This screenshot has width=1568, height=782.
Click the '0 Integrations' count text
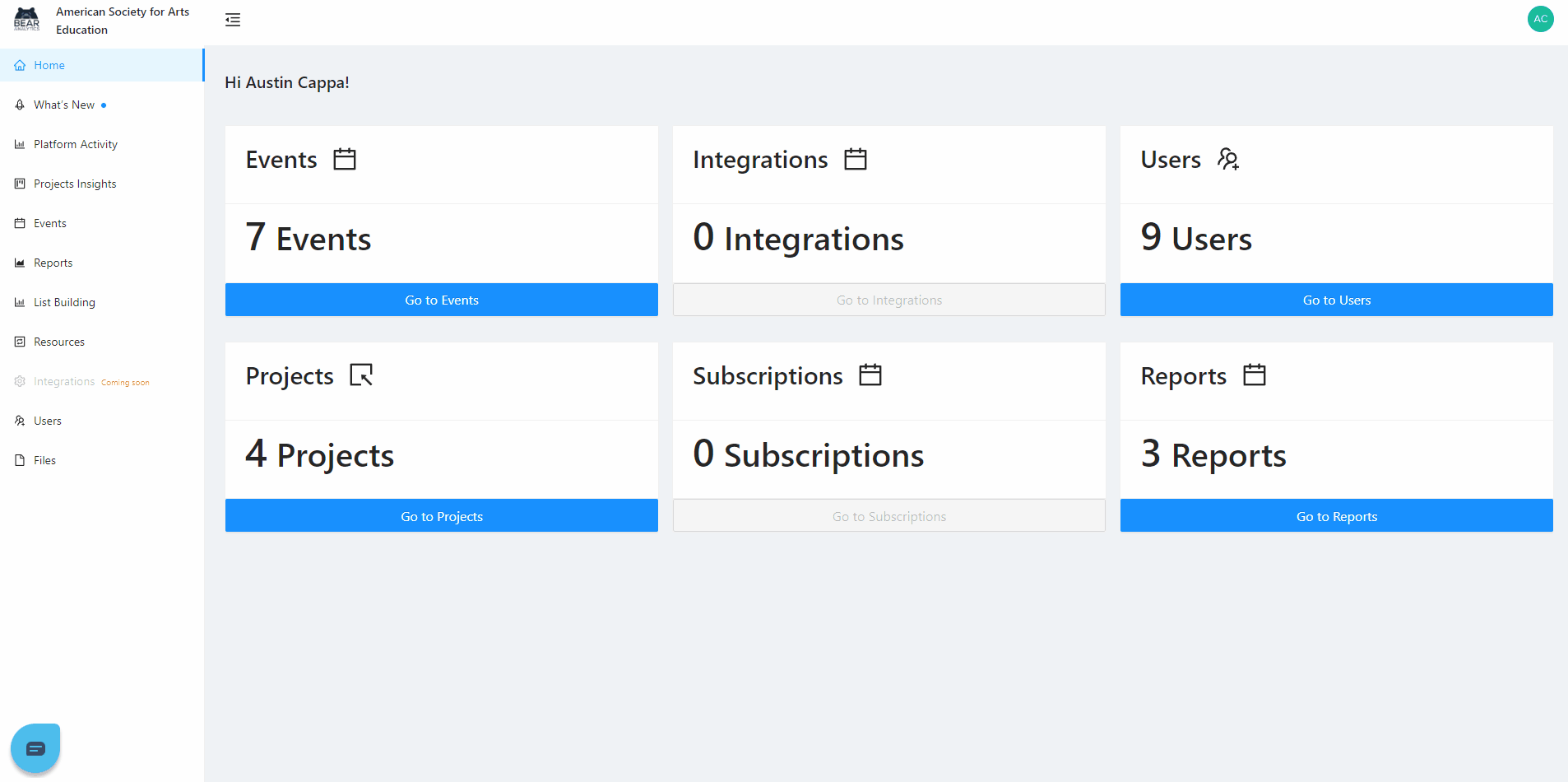coord(798,239)
